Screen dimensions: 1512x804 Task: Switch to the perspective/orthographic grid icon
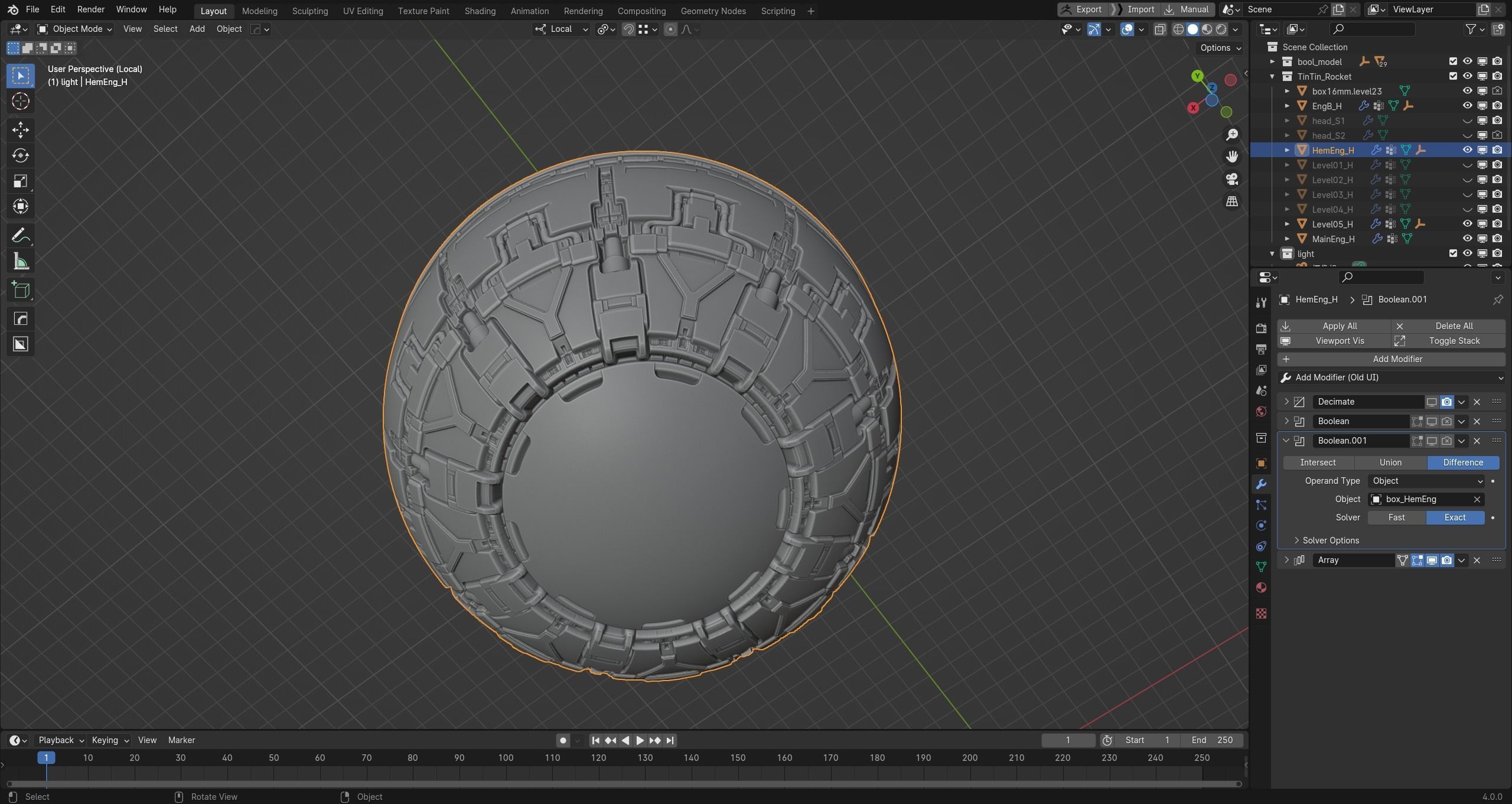coord(1232,201)
